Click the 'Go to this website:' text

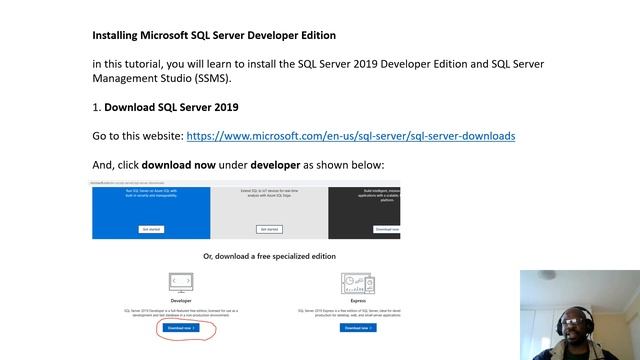pos(138,136)
